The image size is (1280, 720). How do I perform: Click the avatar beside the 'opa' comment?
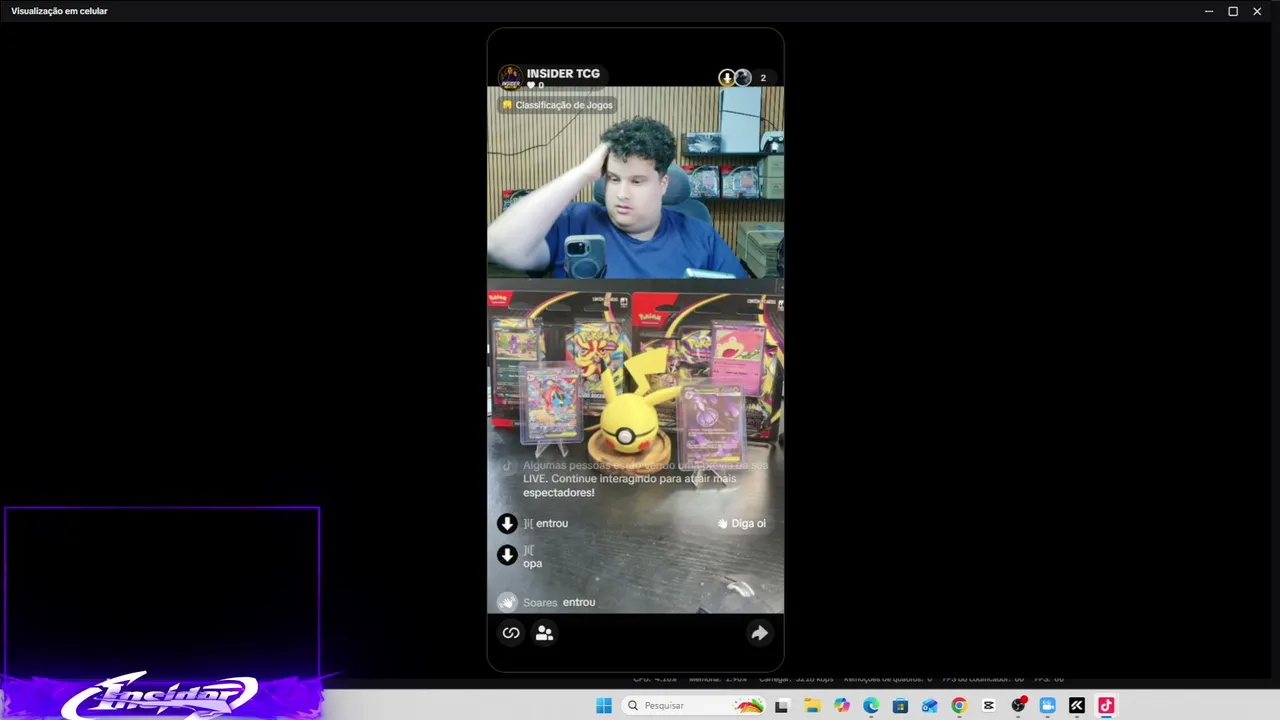(507, 555)
